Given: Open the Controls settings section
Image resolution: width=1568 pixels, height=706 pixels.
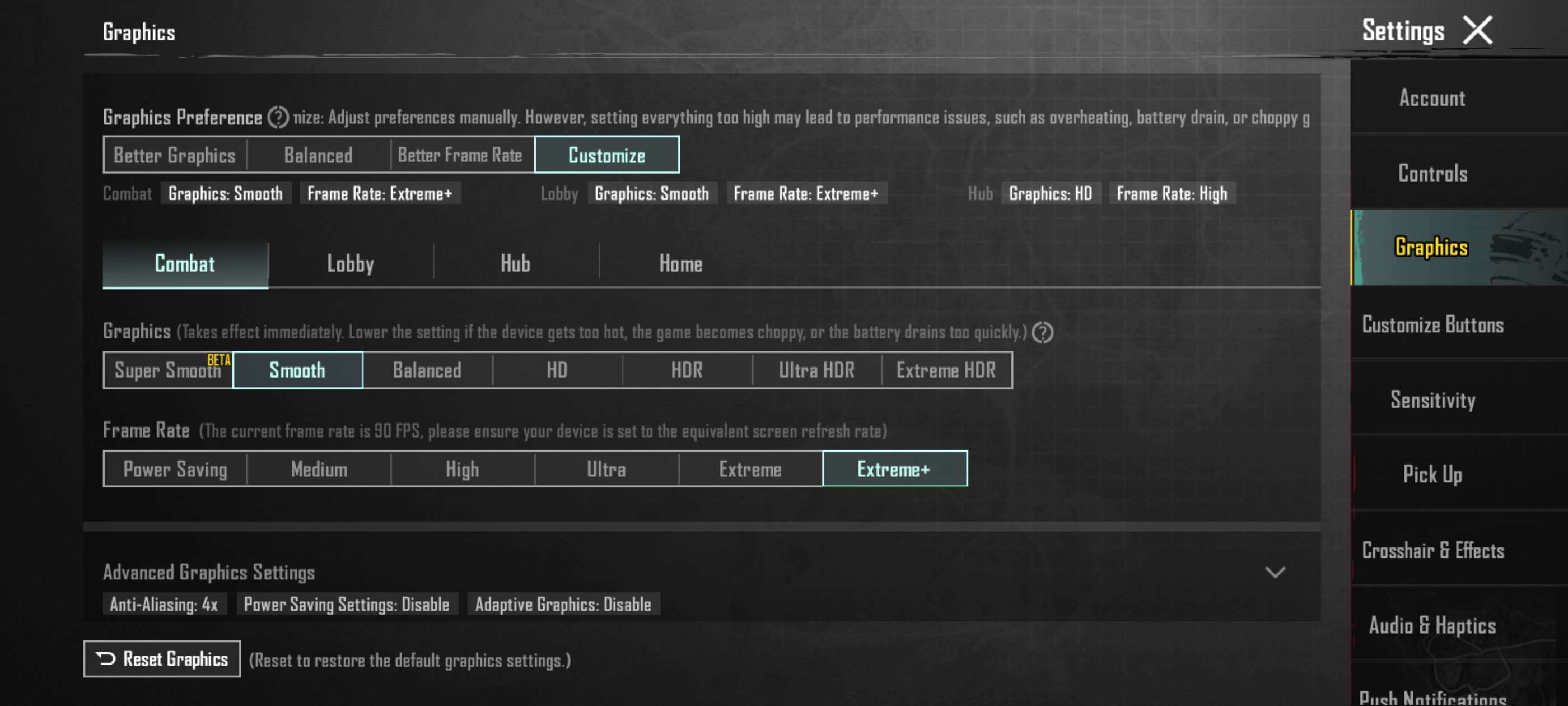Looking at the screenshot, I should (1432, 174).
